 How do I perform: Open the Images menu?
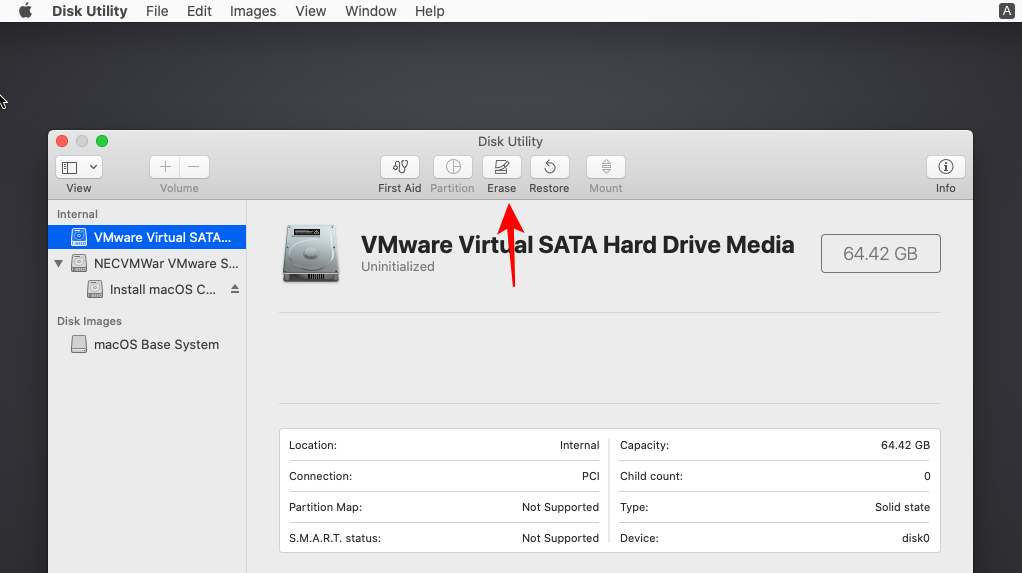(253, 11)
